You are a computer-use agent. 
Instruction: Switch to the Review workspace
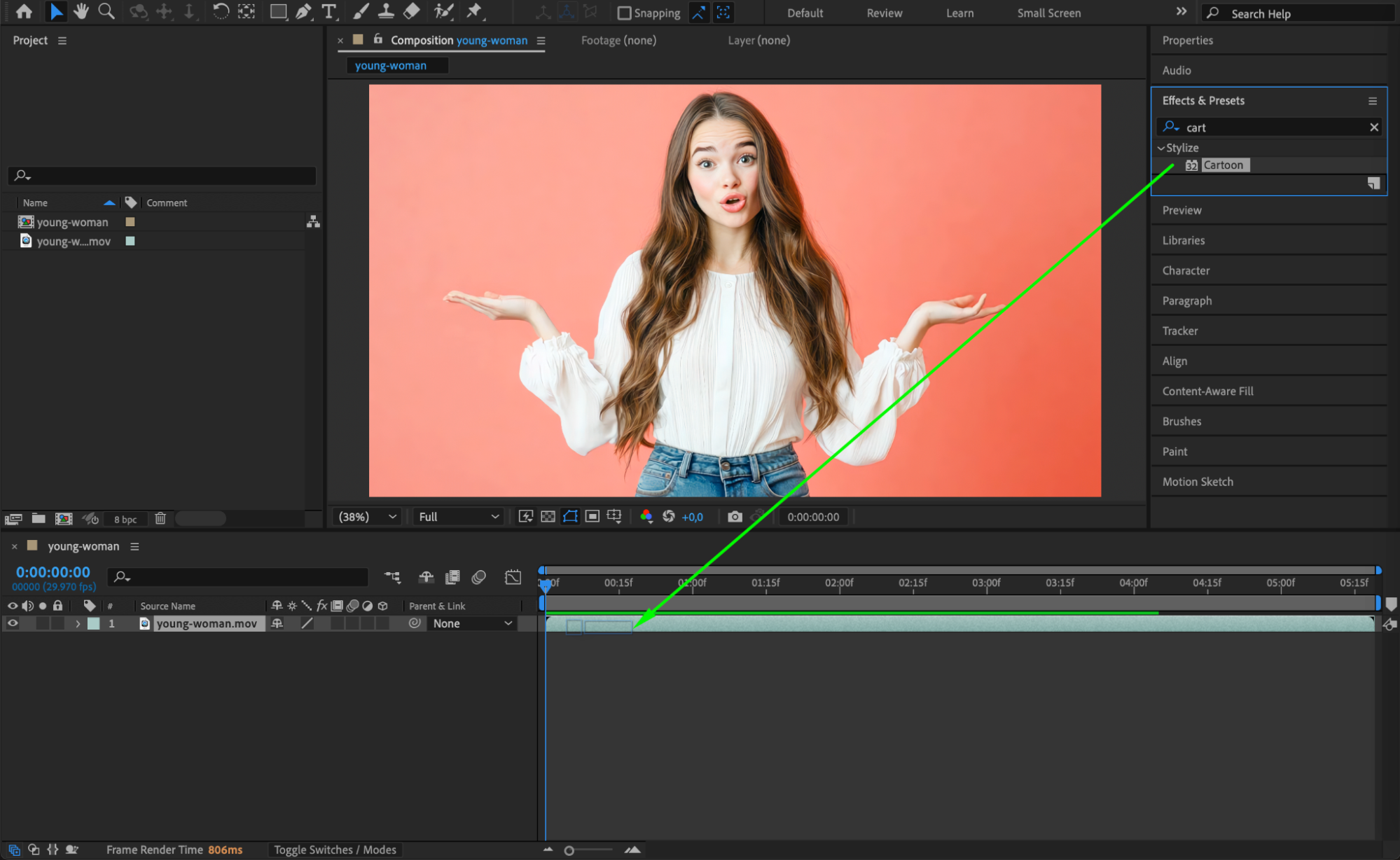click(x=884, y=13)
